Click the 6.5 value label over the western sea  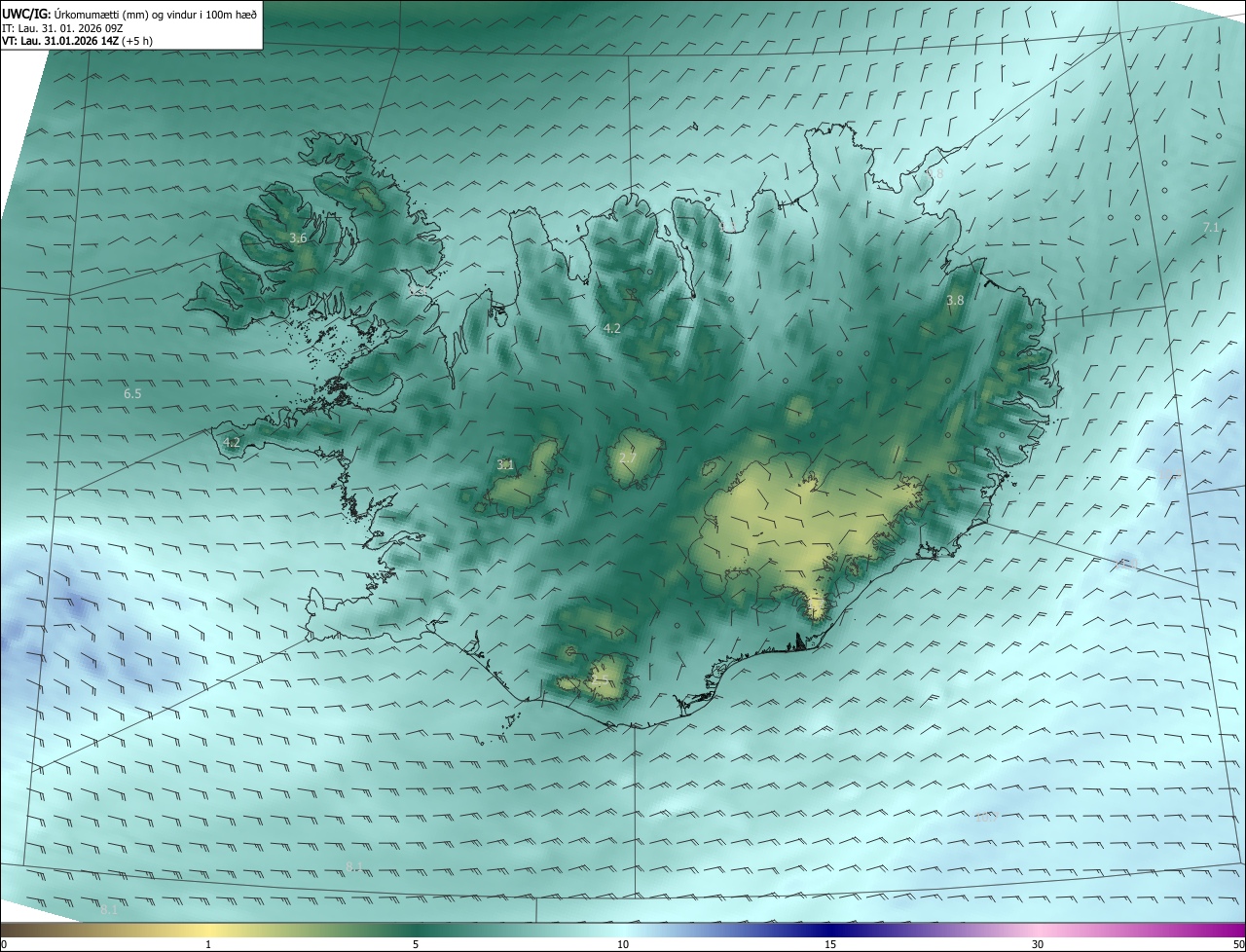(x=132, y=393)
